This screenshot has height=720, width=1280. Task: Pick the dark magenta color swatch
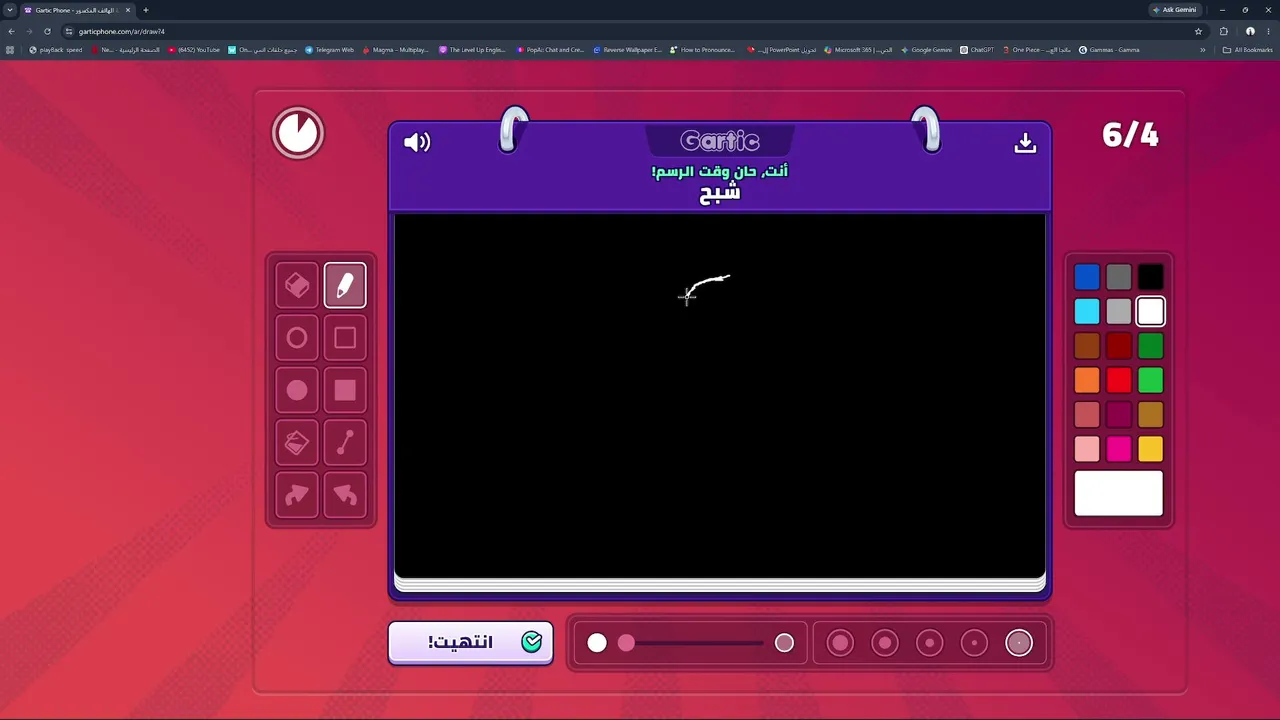[x=1119, y=415]
